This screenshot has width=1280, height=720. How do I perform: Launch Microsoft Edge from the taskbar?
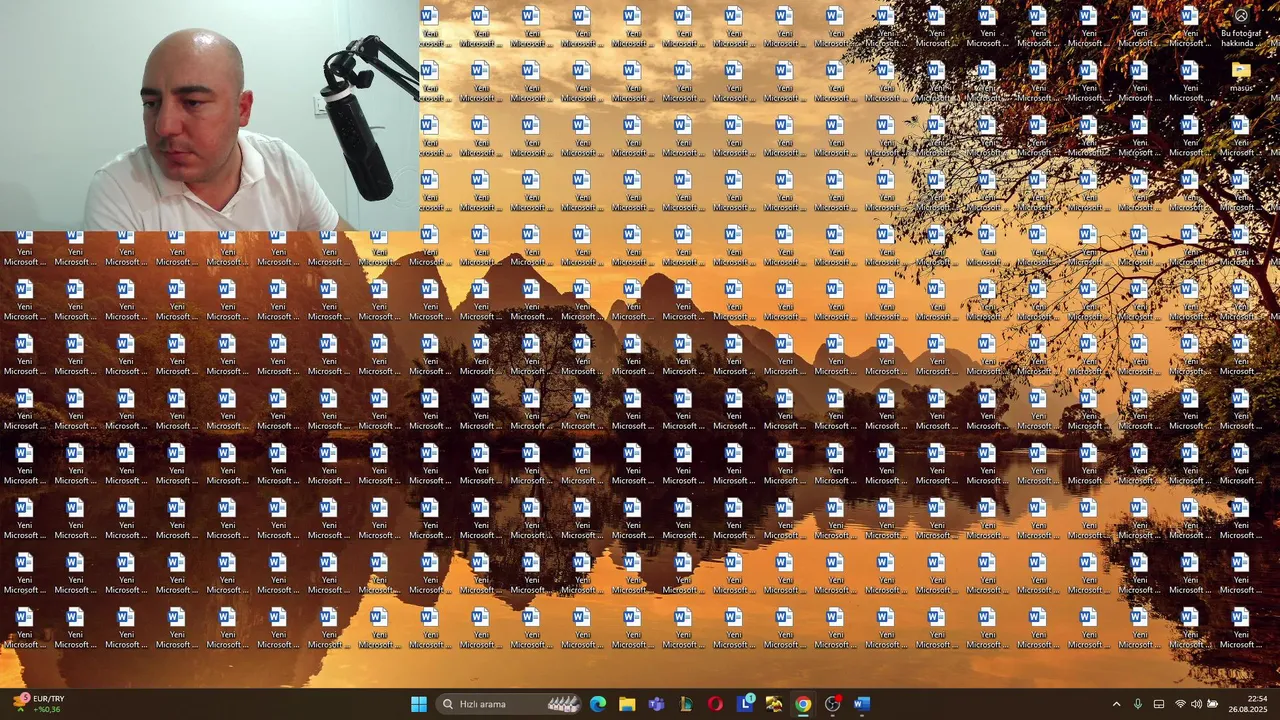(598, 704)
